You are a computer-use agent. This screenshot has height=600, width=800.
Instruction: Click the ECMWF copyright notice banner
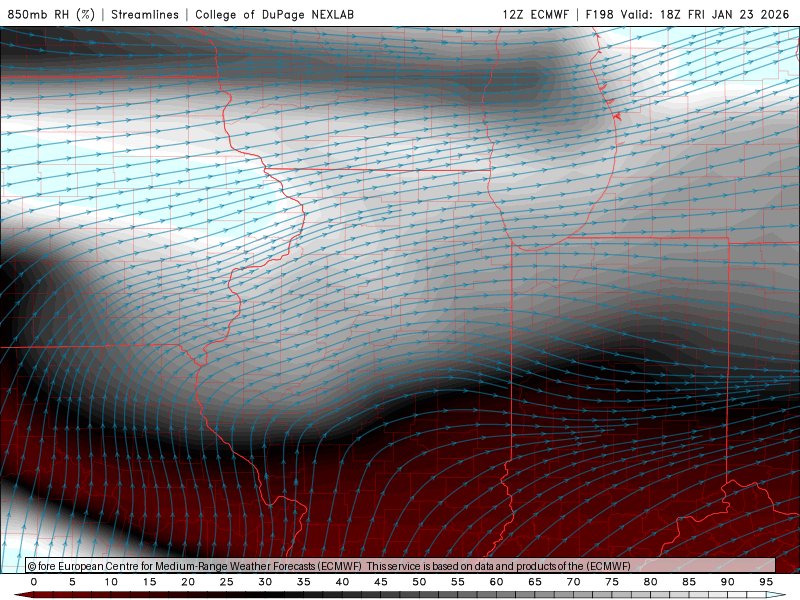click(401, 566)
